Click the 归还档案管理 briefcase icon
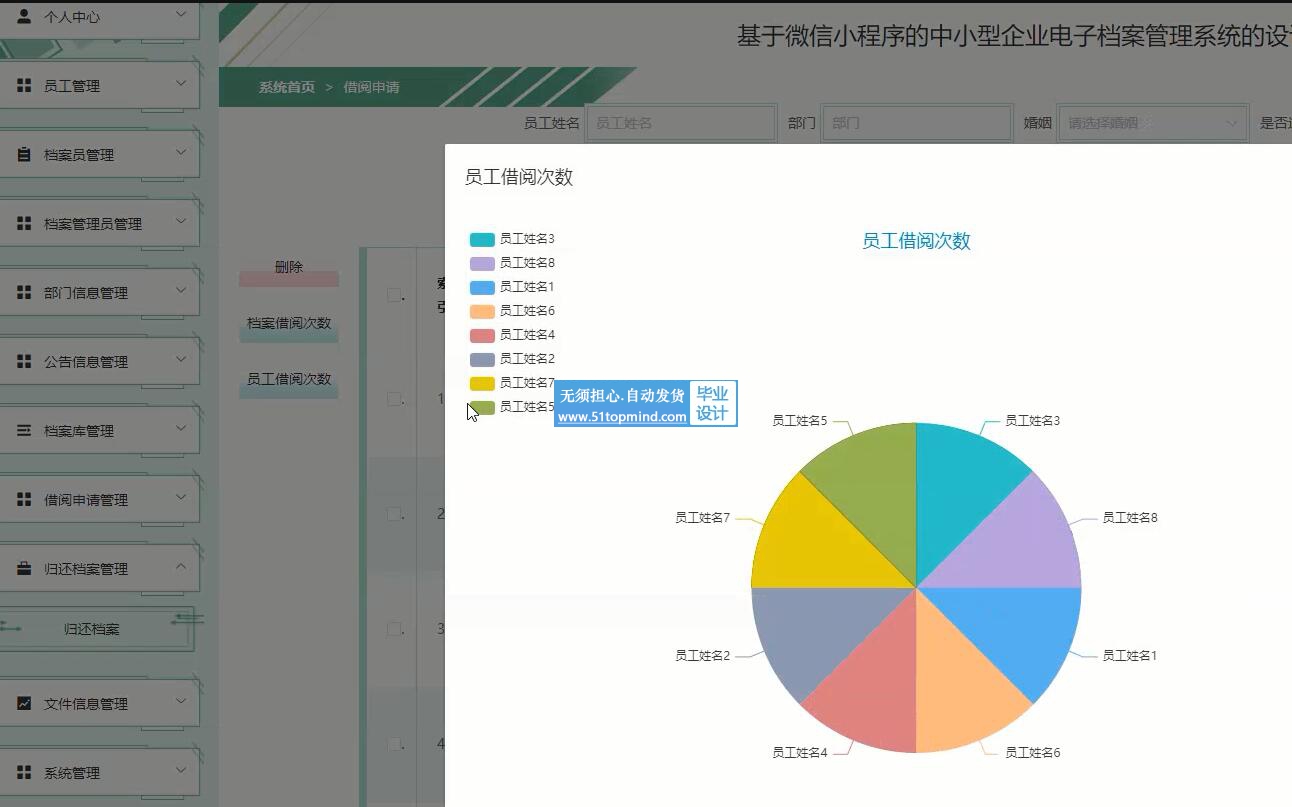The height and width of the screenshot is (807, 1292). point(24,569)
